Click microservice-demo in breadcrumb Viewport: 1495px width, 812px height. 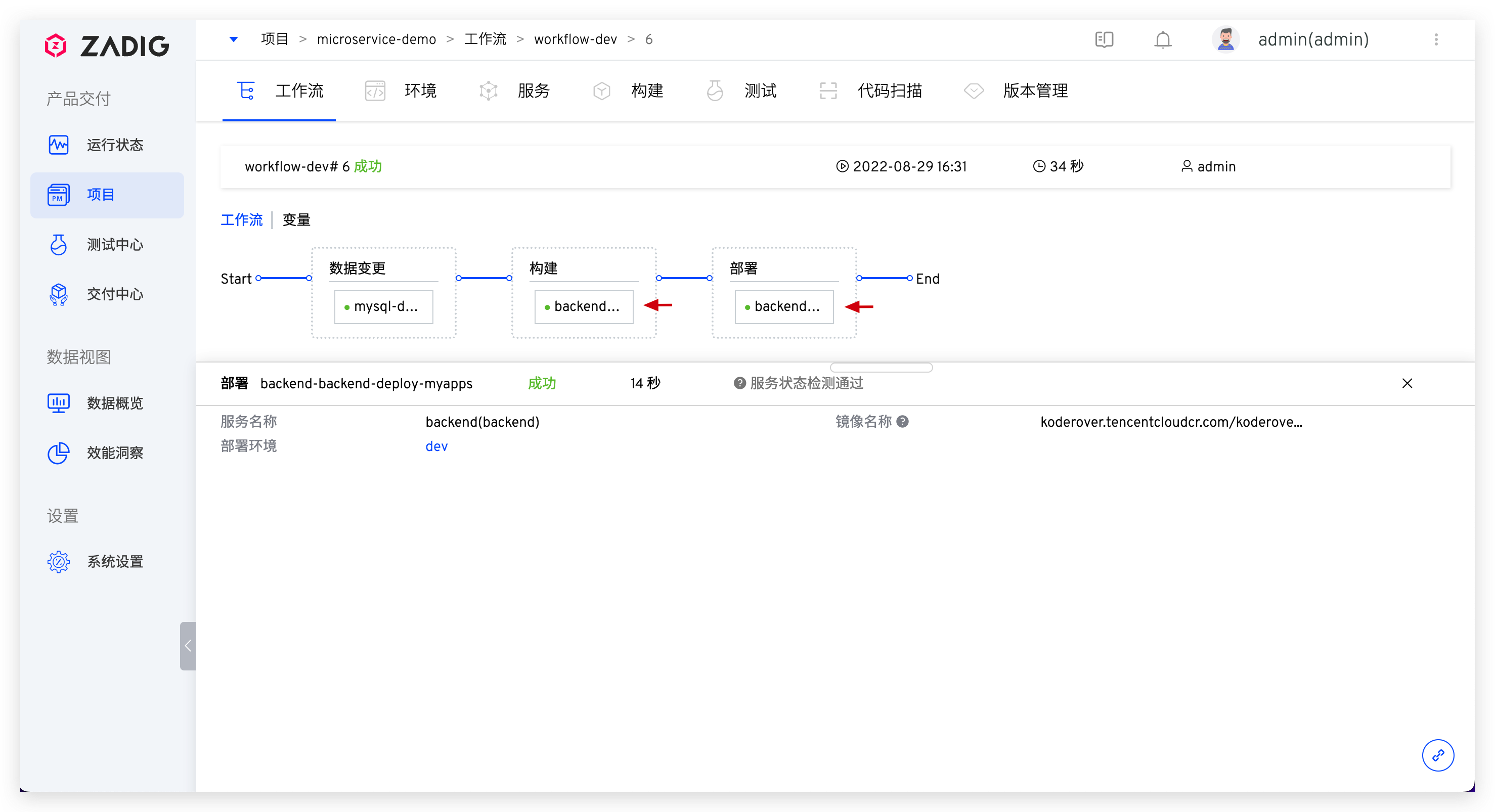point(376,39)
